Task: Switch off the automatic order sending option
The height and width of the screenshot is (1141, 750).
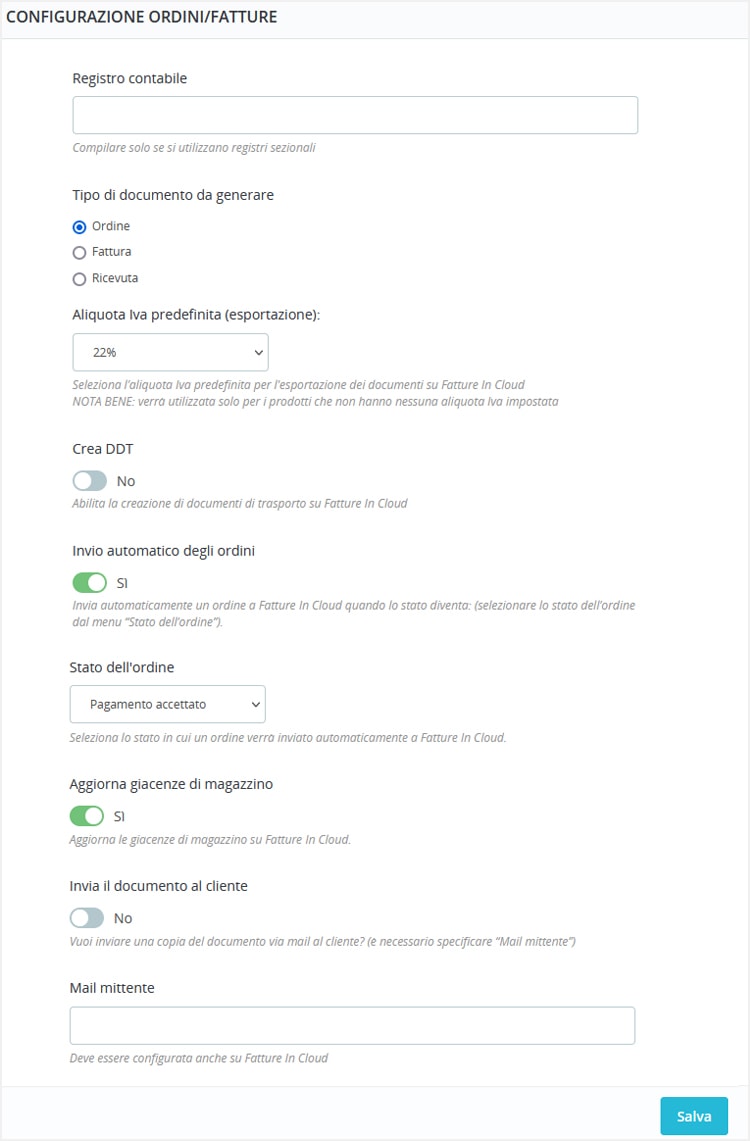Action: click(89, 582)
